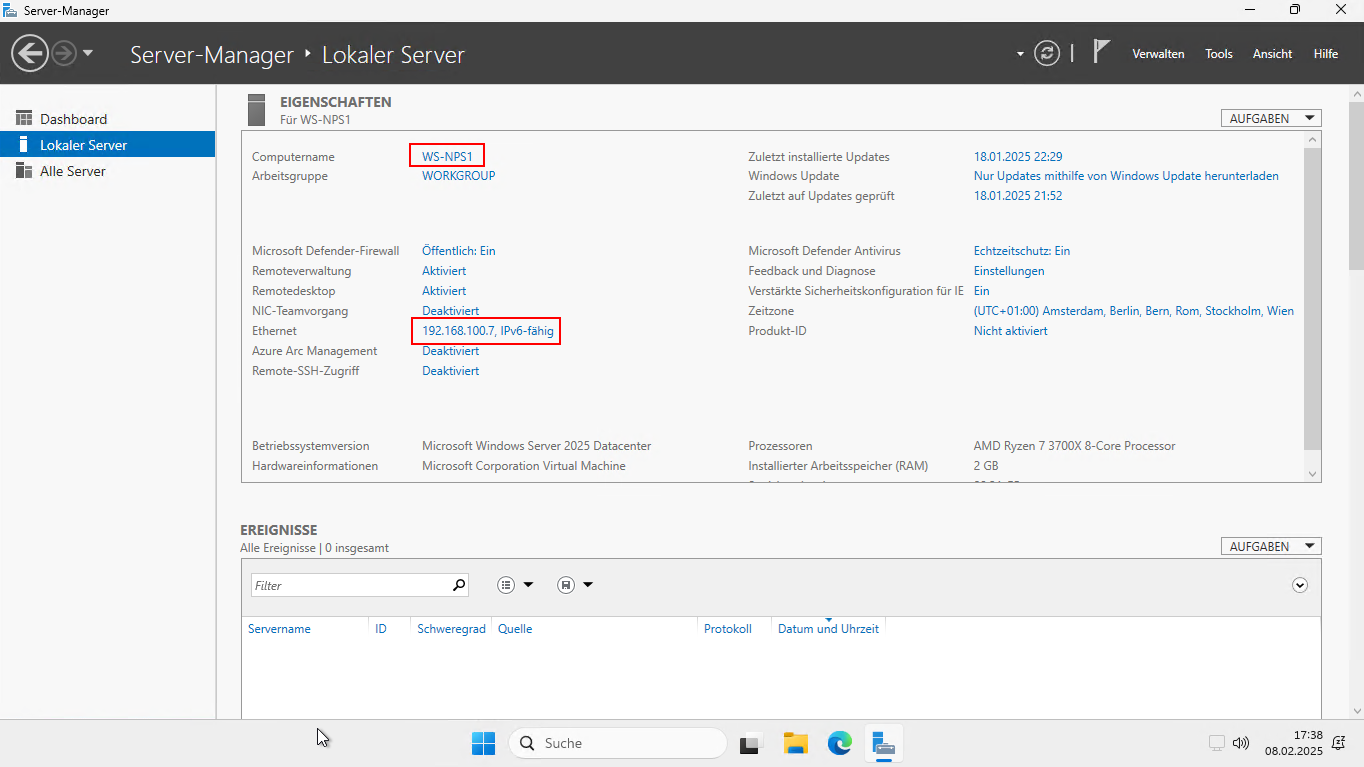
Task: Click the Server-Manager taskbar icon
Action: tap(883, 743)
